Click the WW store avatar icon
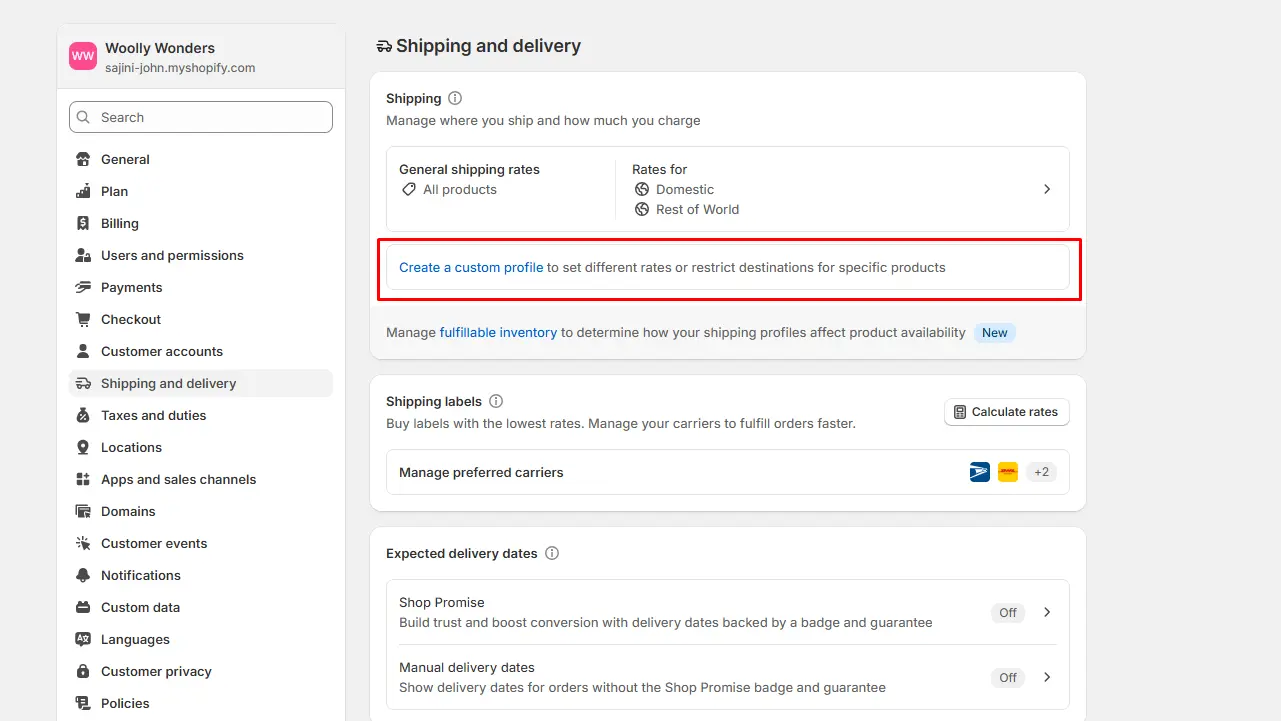 click(83, 57)
